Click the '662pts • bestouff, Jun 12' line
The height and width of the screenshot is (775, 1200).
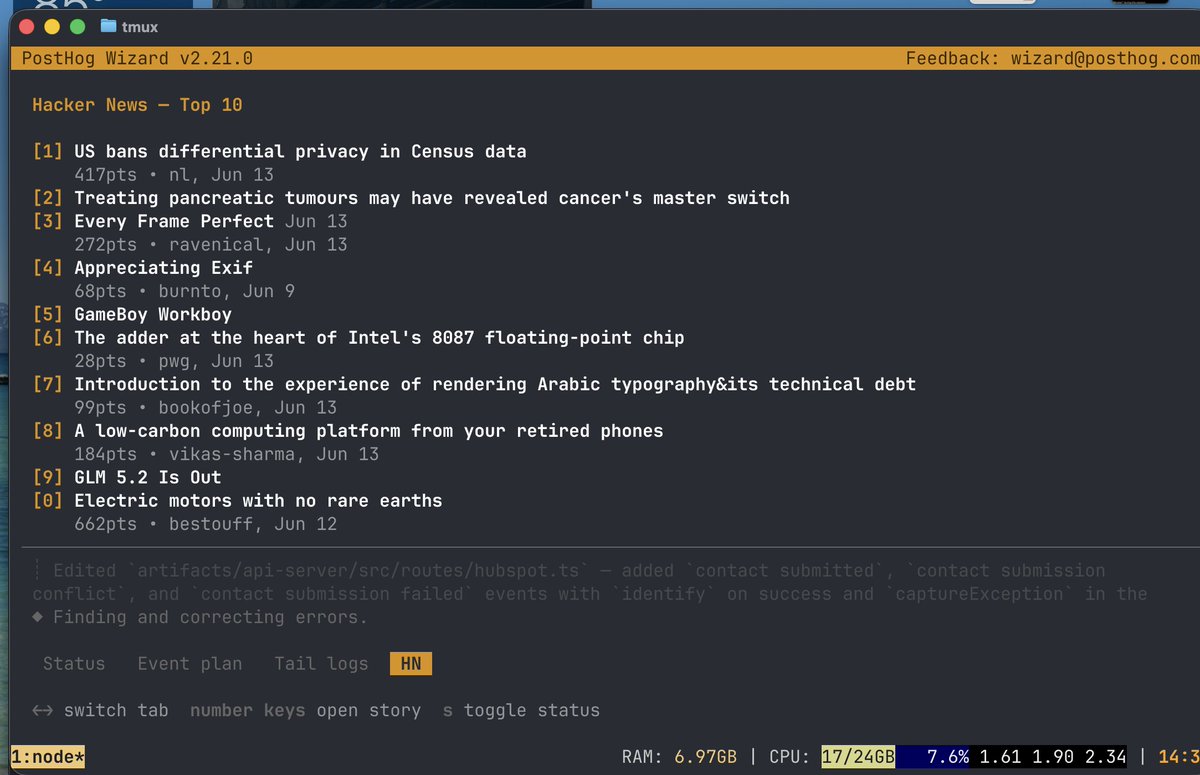(x=205, y=524)
